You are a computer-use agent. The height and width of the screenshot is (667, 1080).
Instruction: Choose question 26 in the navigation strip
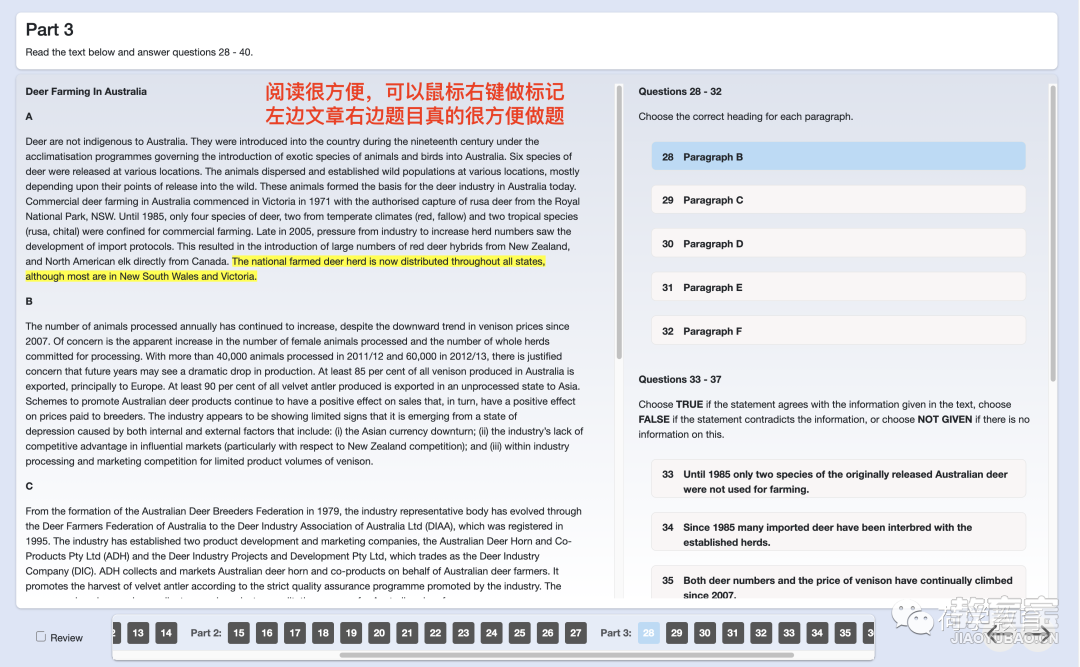(x=548, y=633)
